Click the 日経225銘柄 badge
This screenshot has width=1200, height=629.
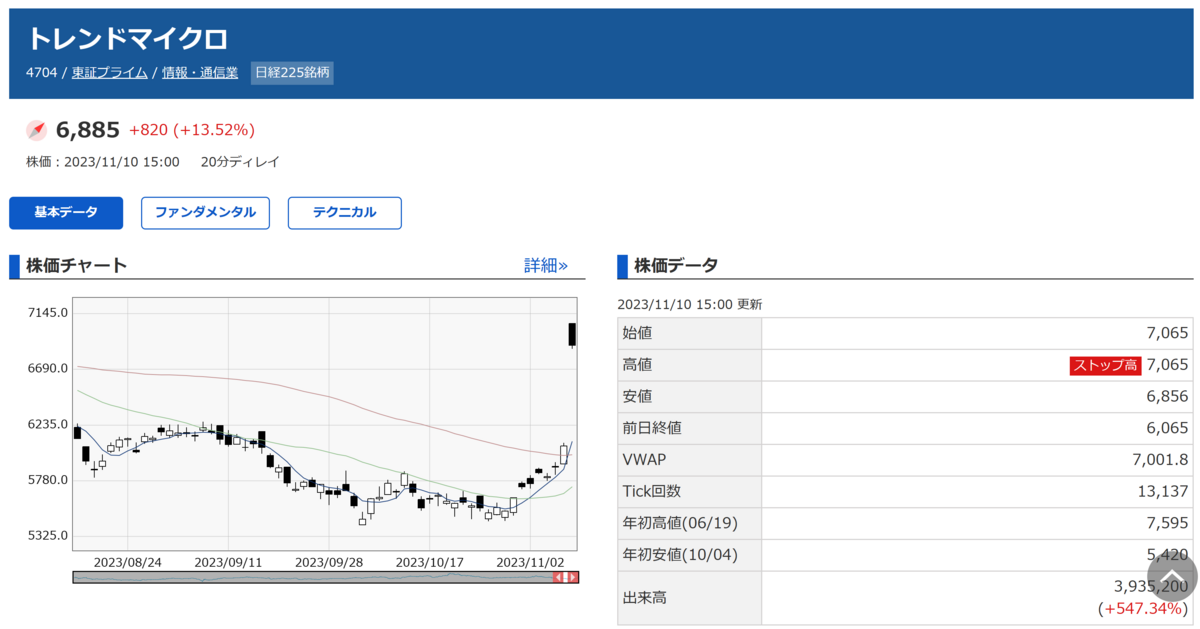[x=292, y=73]
